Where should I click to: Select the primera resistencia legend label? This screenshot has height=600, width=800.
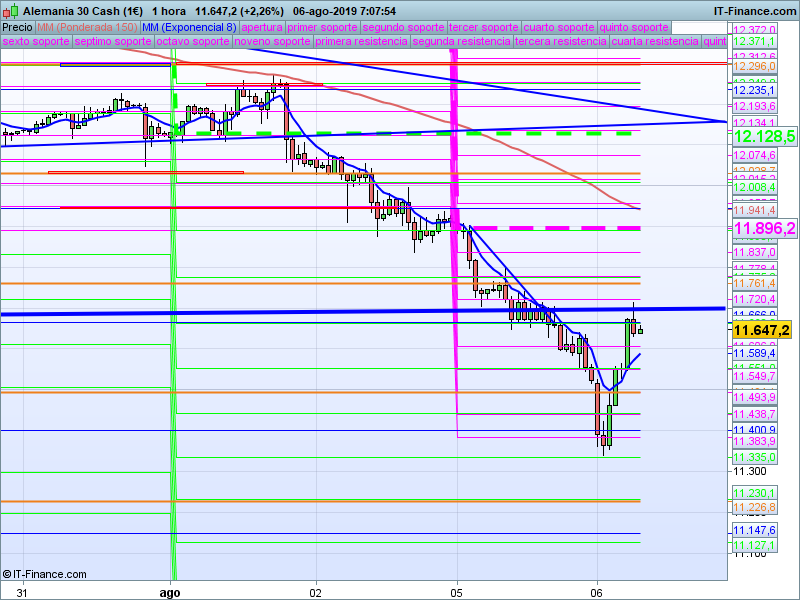coord(361,41)
